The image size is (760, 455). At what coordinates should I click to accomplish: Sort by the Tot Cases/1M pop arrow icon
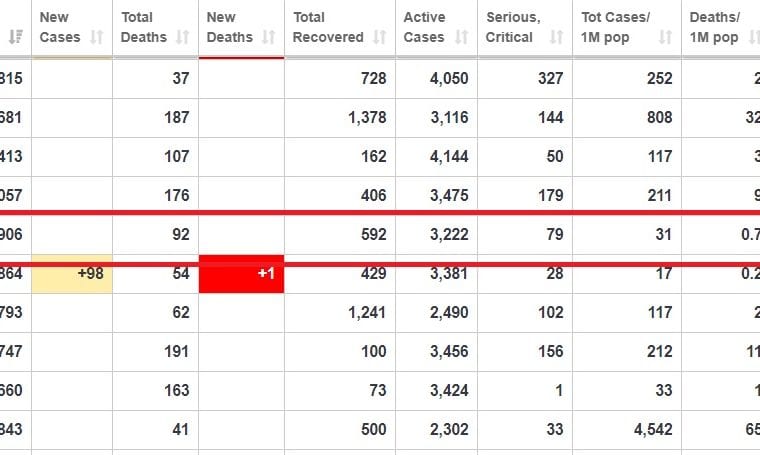[665, 37]
